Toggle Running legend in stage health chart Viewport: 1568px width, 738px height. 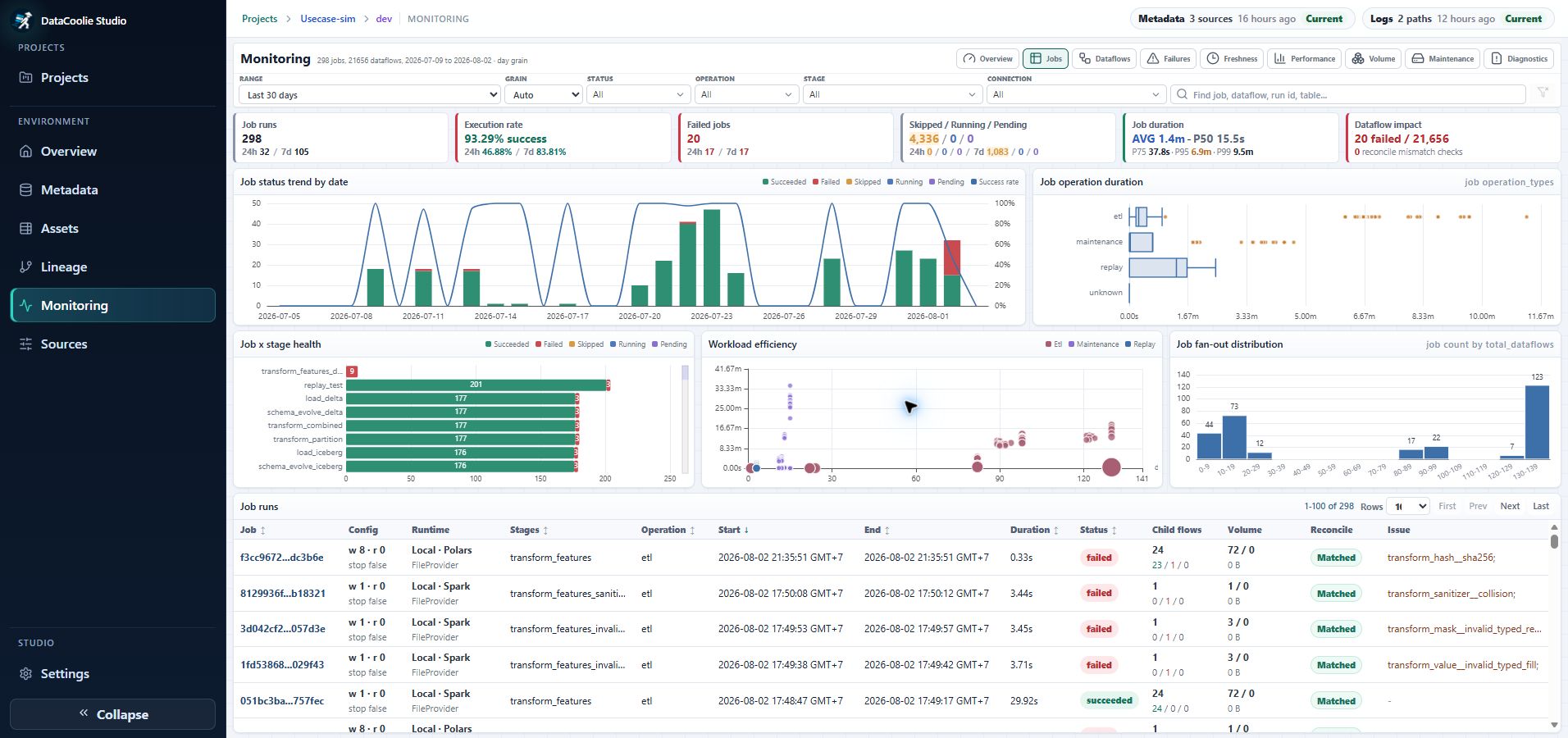628,344
